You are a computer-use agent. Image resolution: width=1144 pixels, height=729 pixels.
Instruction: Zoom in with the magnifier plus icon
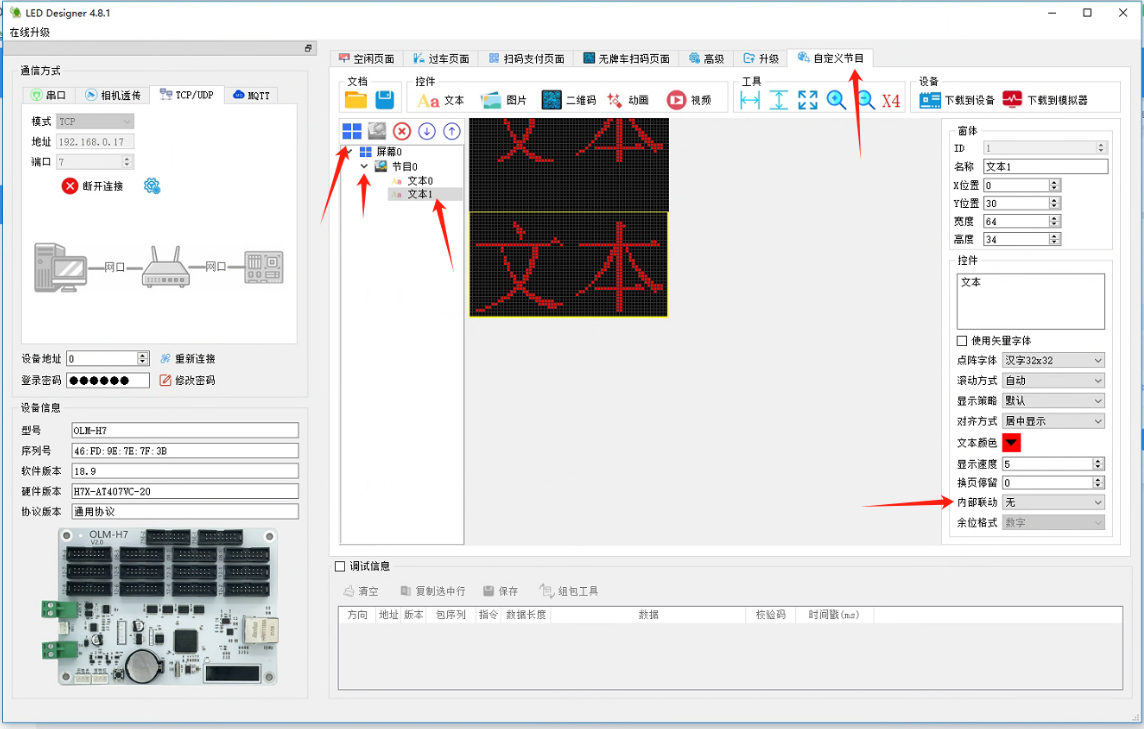coord(836,101)
